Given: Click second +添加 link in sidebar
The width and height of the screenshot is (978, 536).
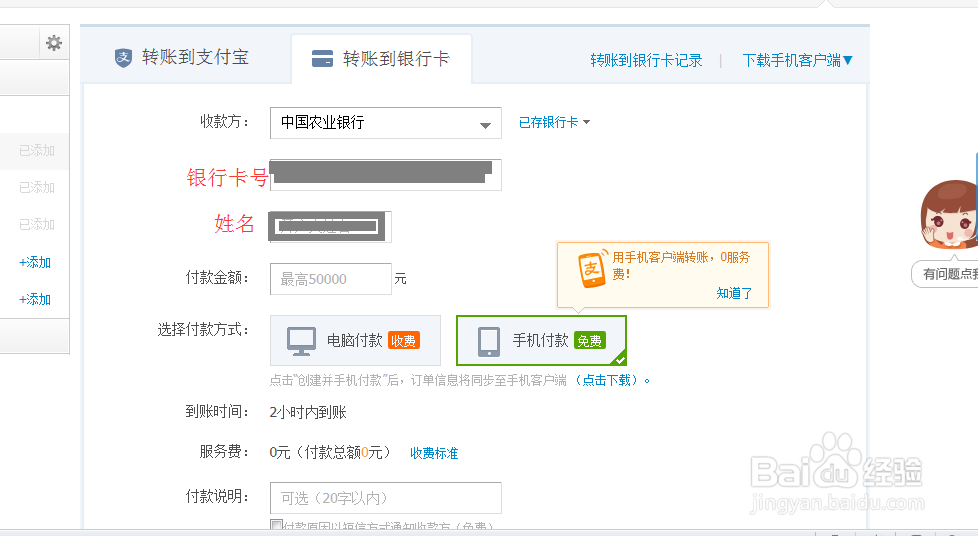Looking at the screenshot, I should tap(35, 299).
